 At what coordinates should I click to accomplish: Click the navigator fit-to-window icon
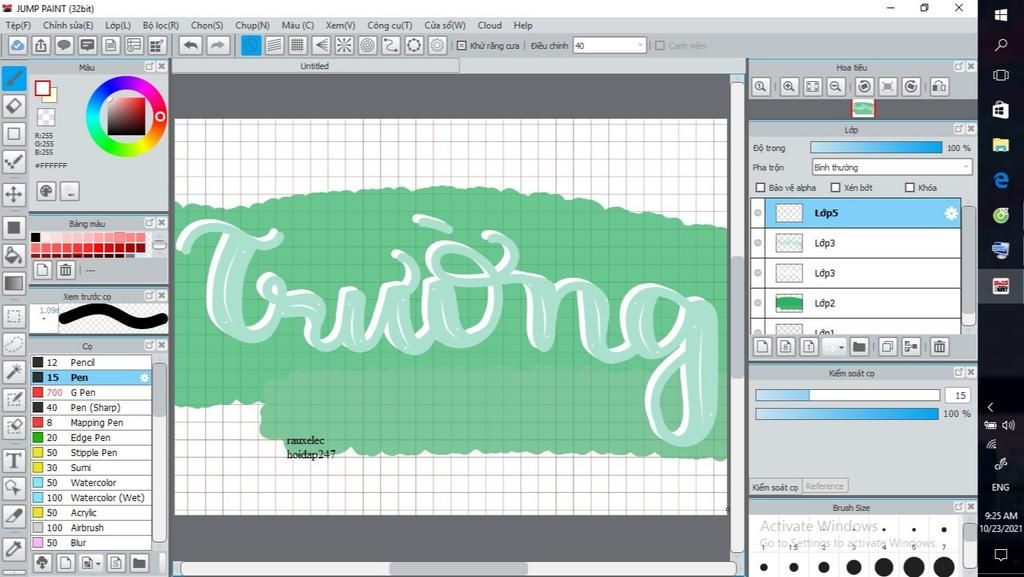[812, 87]
